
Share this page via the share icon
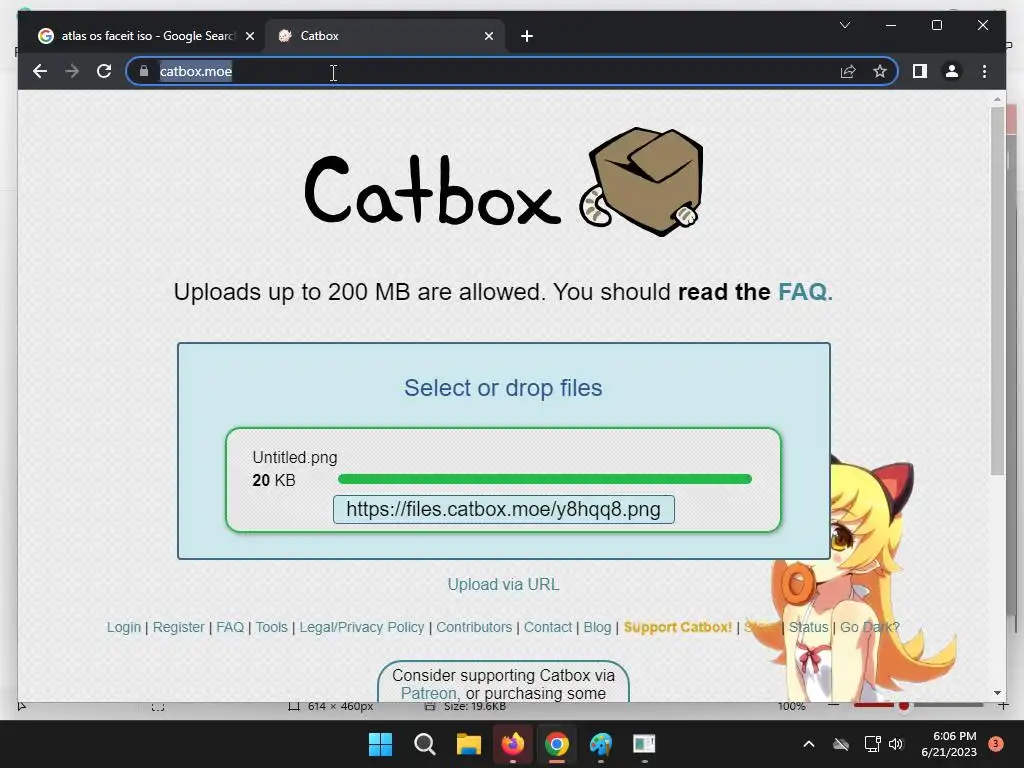[x=848, y=71]
